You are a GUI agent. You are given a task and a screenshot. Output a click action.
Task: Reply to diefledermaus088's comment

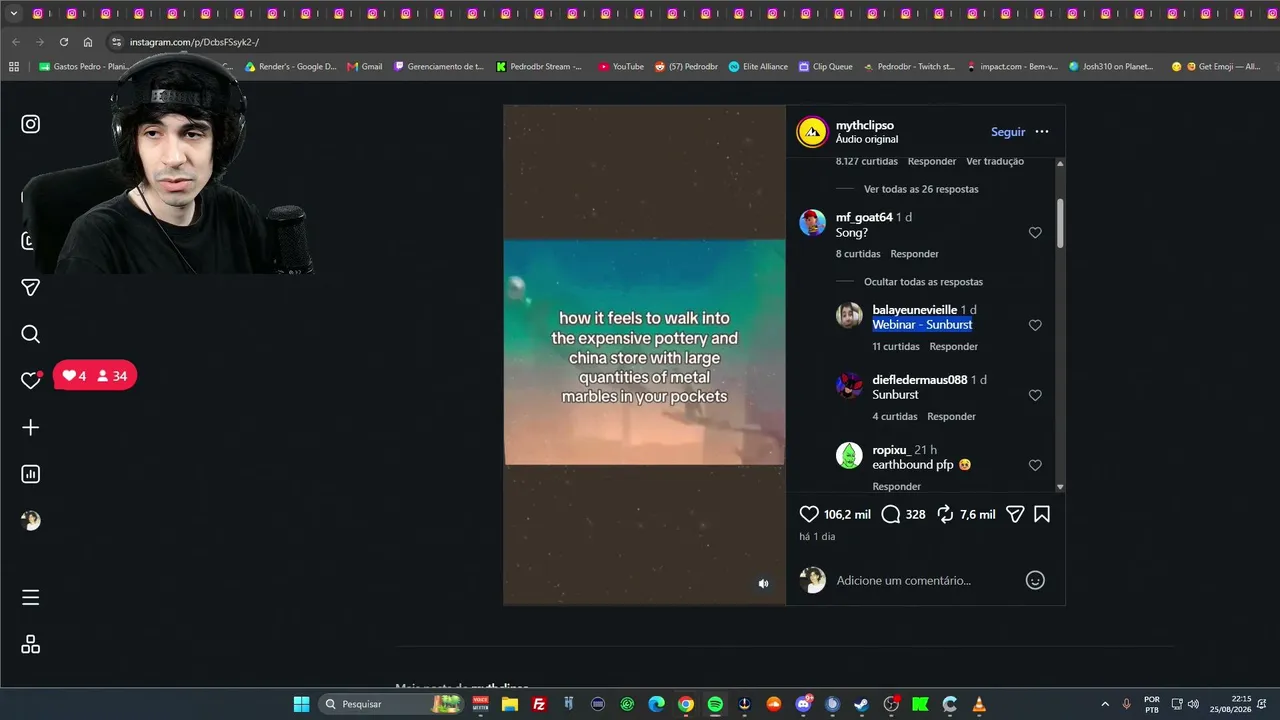point(951,417)
